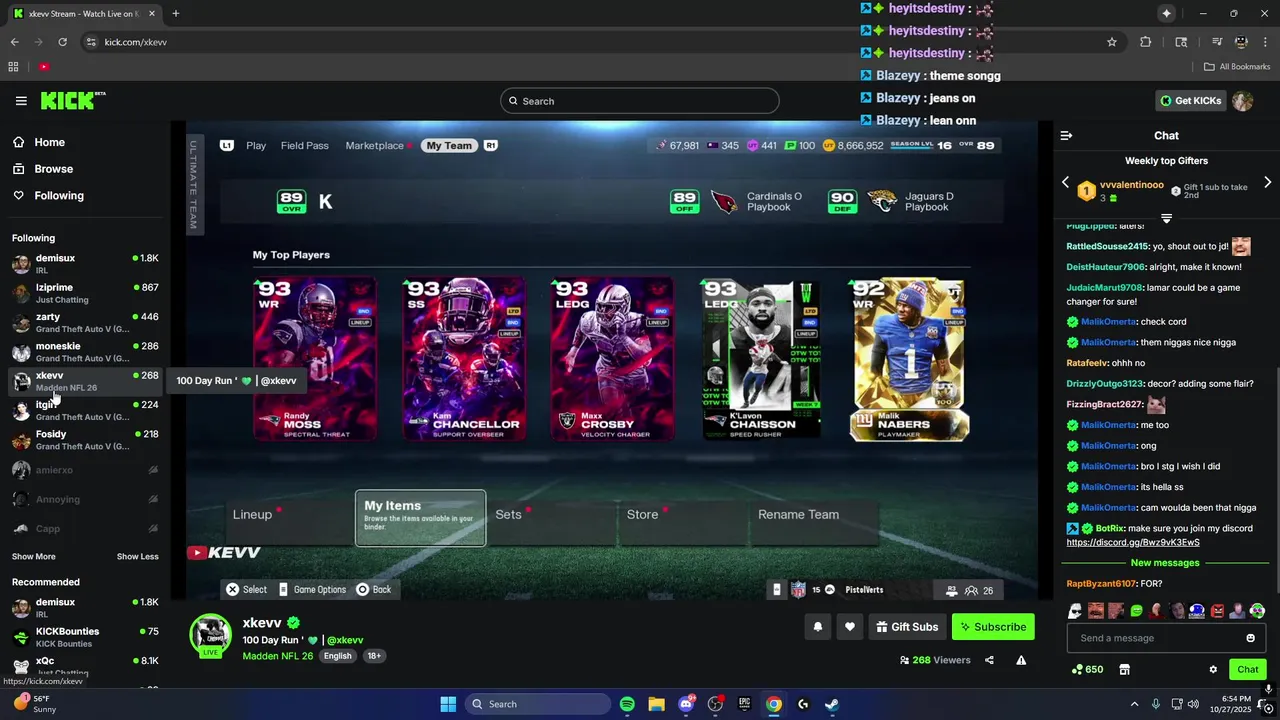Viewport: 1280px width, 720px height.
Task: Open File Explorer from the taskbar
Action: [x=656, y=704]
